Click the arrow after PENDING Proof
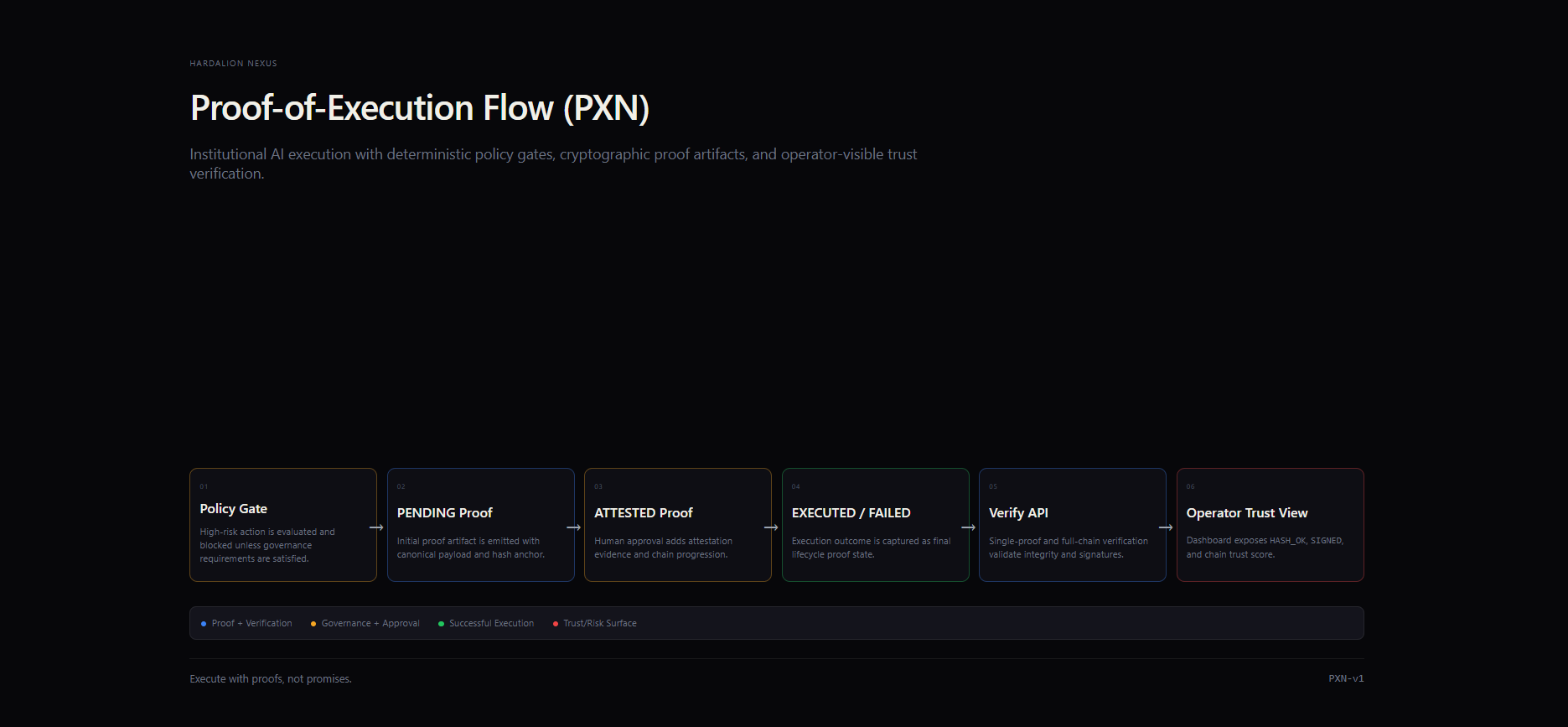Viewport: 1568px width, 727px height. (x=574, y=527)
